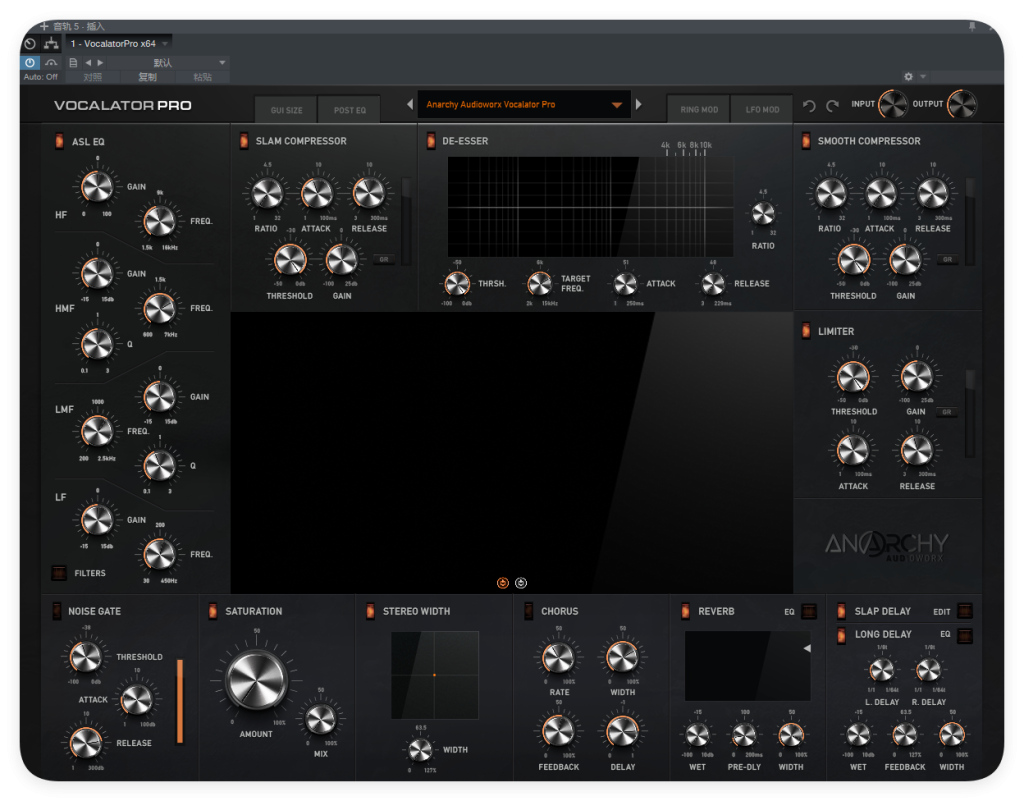
Task: Click the 复制 copy button
Action: (x=148, y=77)
